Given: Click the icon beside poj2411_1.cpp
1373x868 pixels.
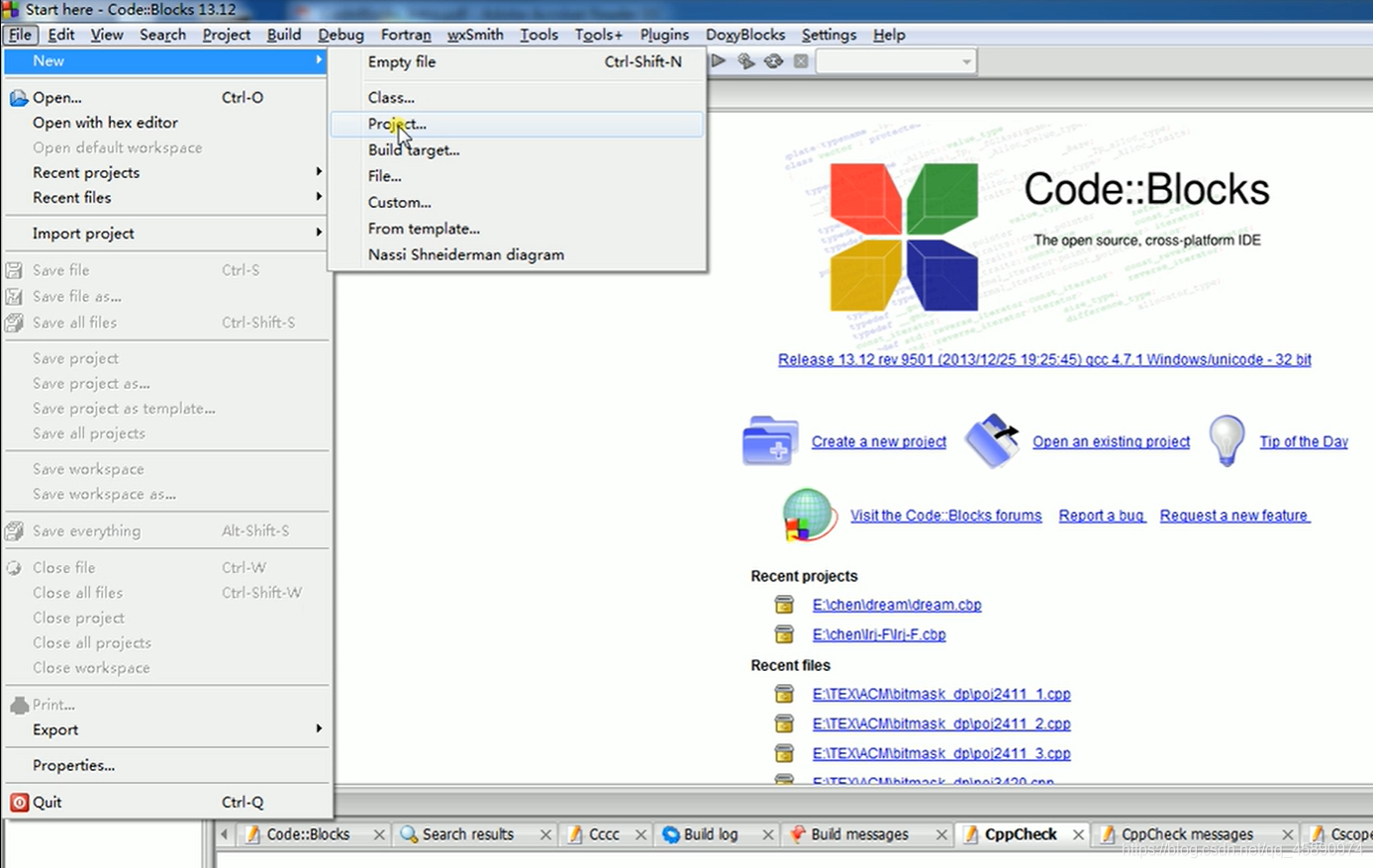Looking at the screenshot, I should coord(784,694).
